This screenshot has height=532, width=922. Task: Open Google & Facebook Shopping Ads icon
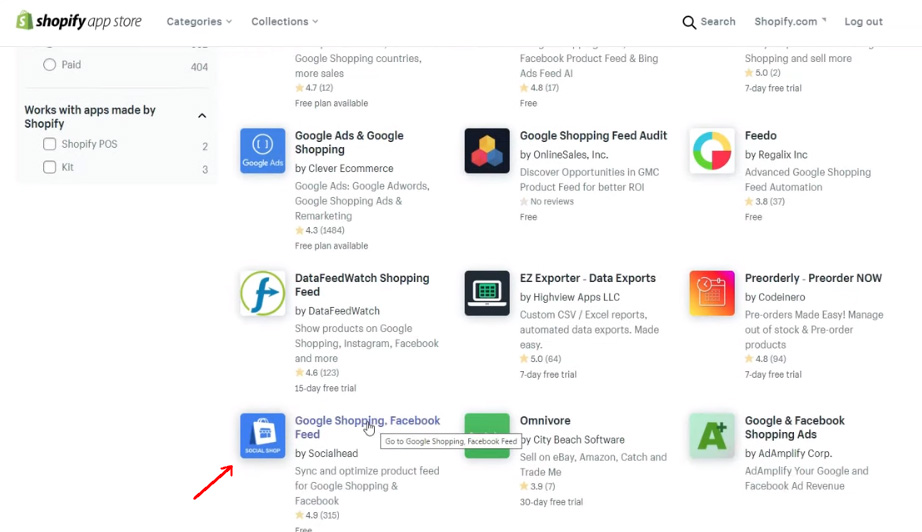pos(711,436)
